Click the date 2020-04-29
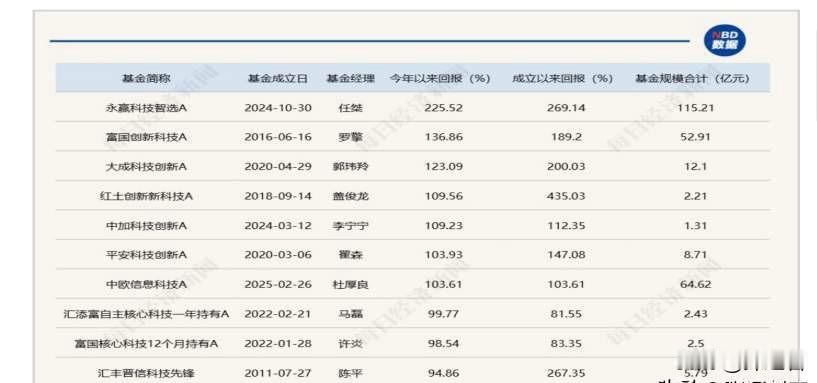The height and width of the screenshot is (383, 817). coord(278,167)
